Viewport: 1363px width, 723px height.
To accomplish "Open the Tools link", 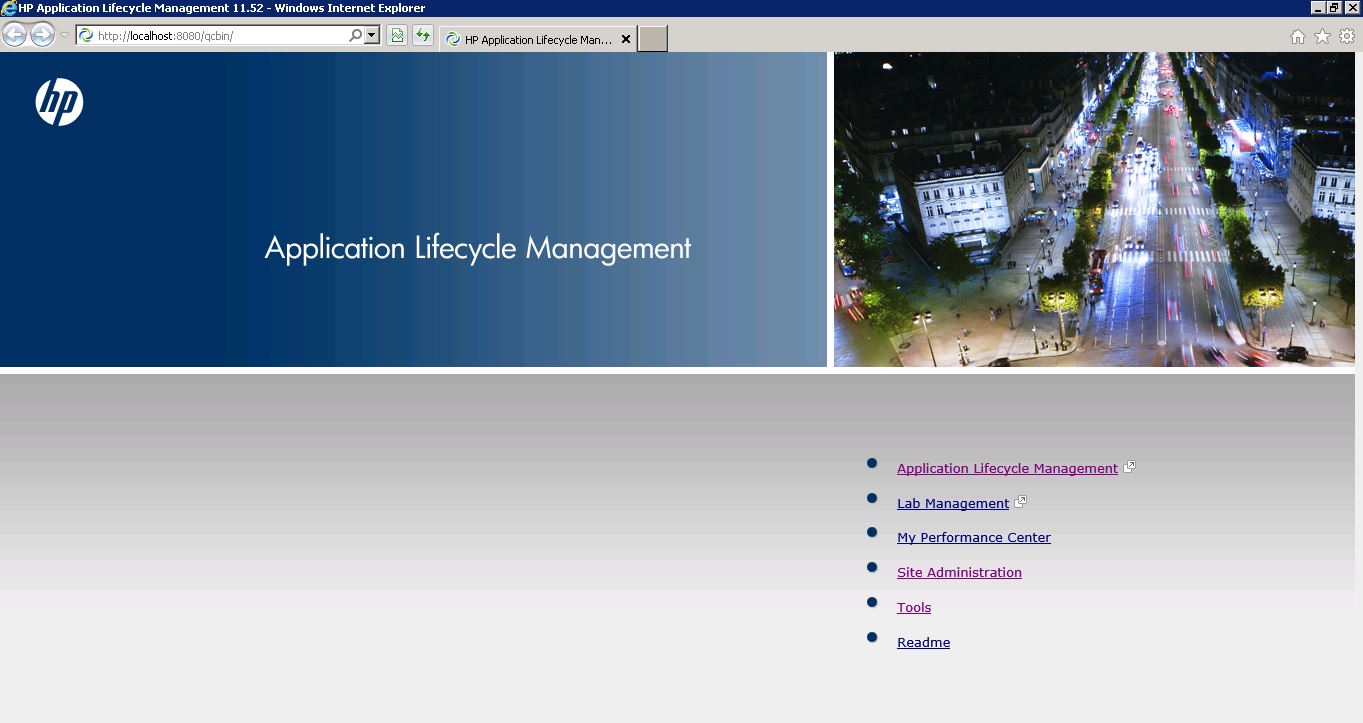I will pos(914,607).
